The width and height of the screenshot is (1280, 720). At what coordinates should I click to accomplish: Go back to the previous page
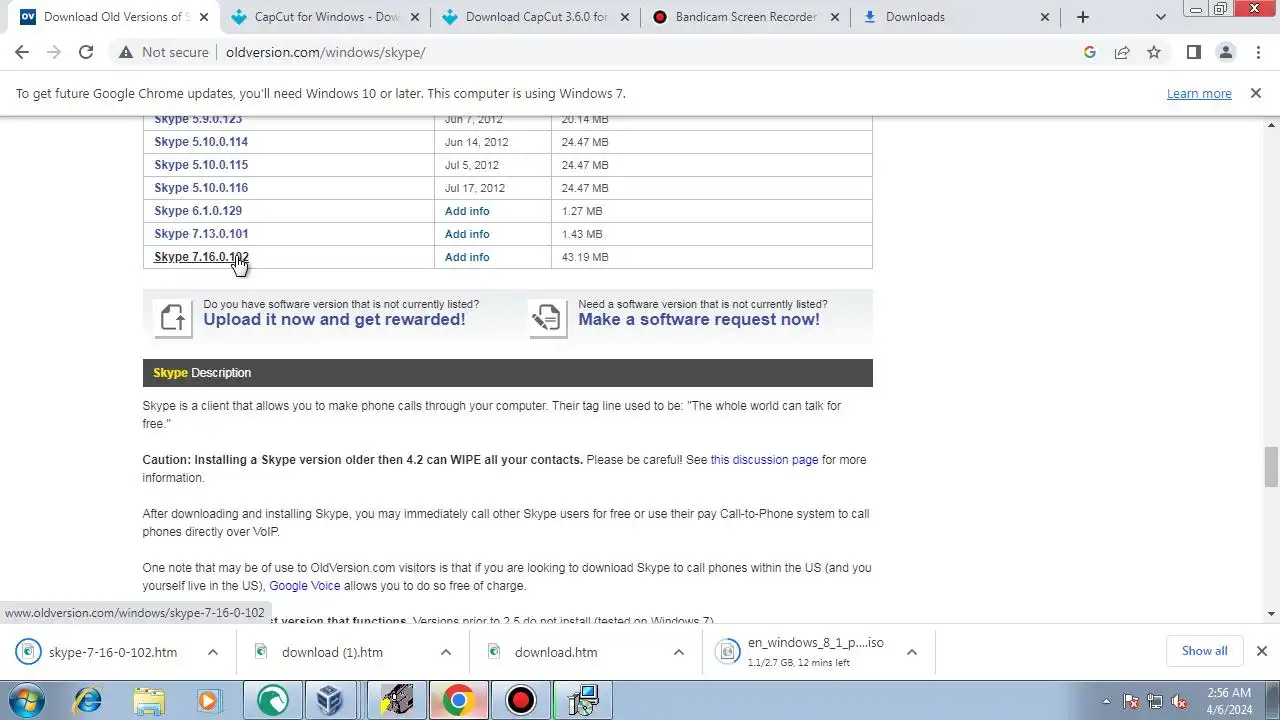click(22, 52)
